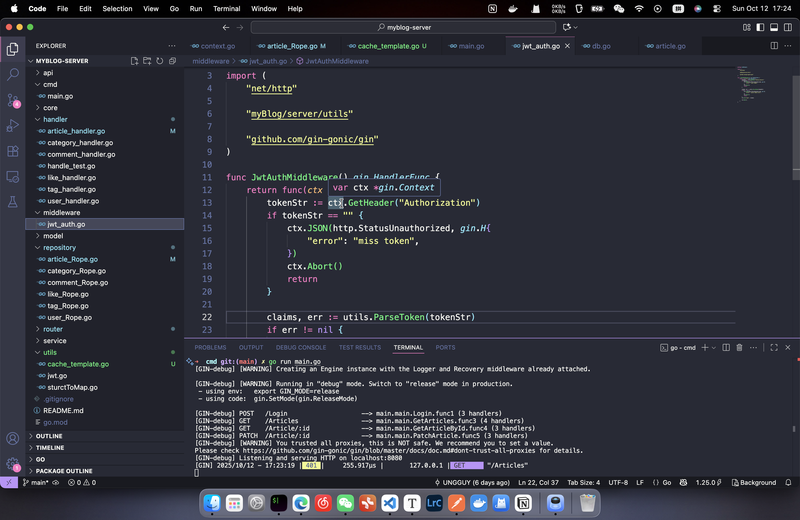Open the Search view in activity bar

point(13,74)
